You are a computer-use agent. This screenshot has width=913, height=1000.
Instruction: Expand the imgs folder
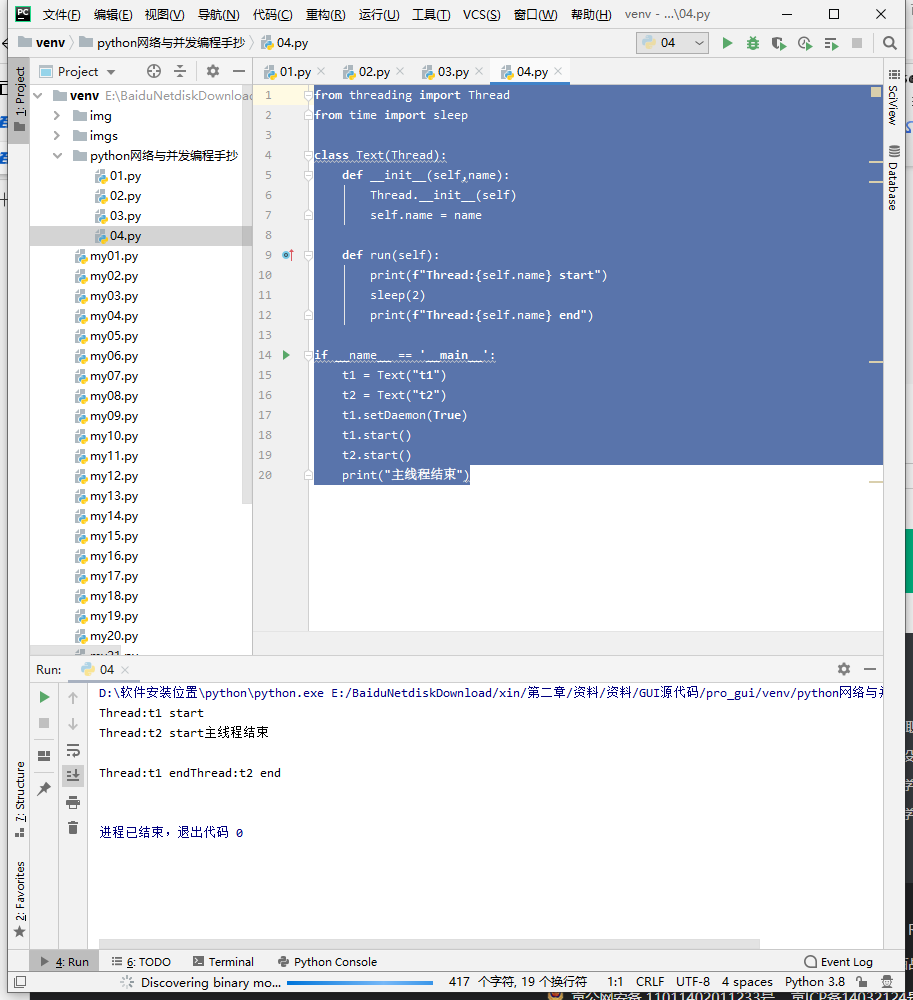coord(57,135)
